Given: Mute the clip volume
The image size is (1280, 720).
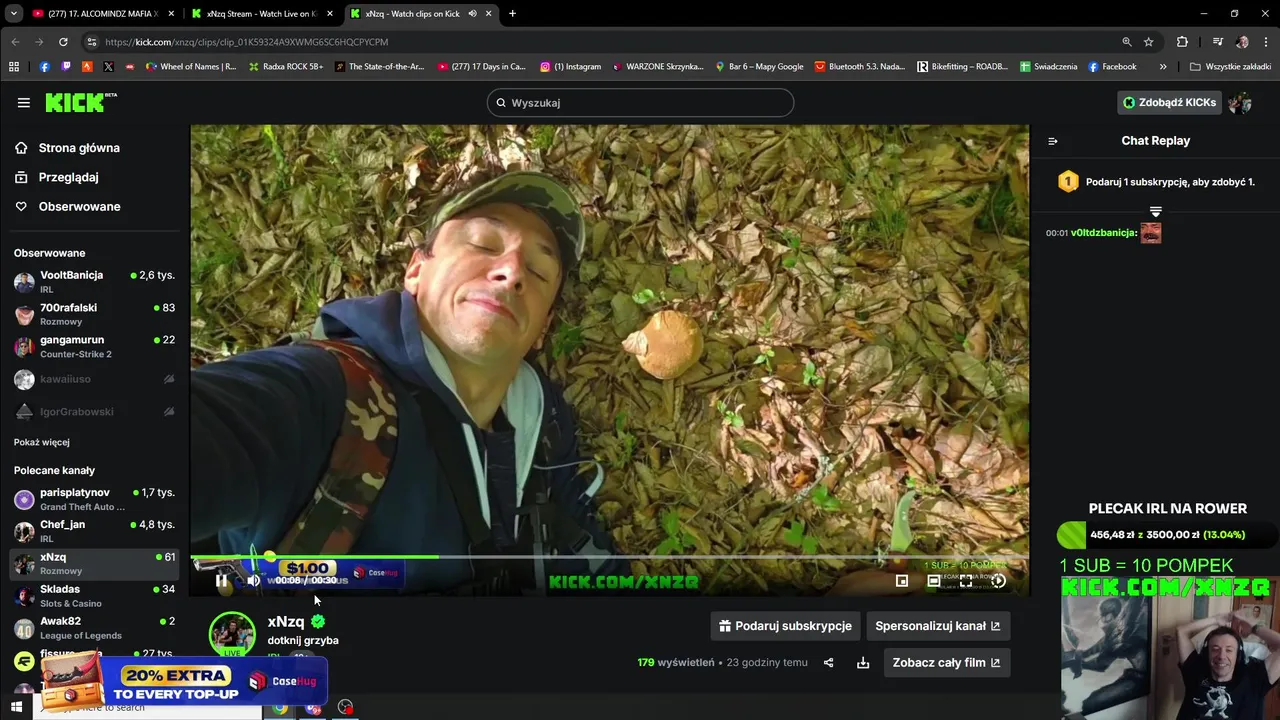Looking at the screenshot, I should tap(253, 580).
